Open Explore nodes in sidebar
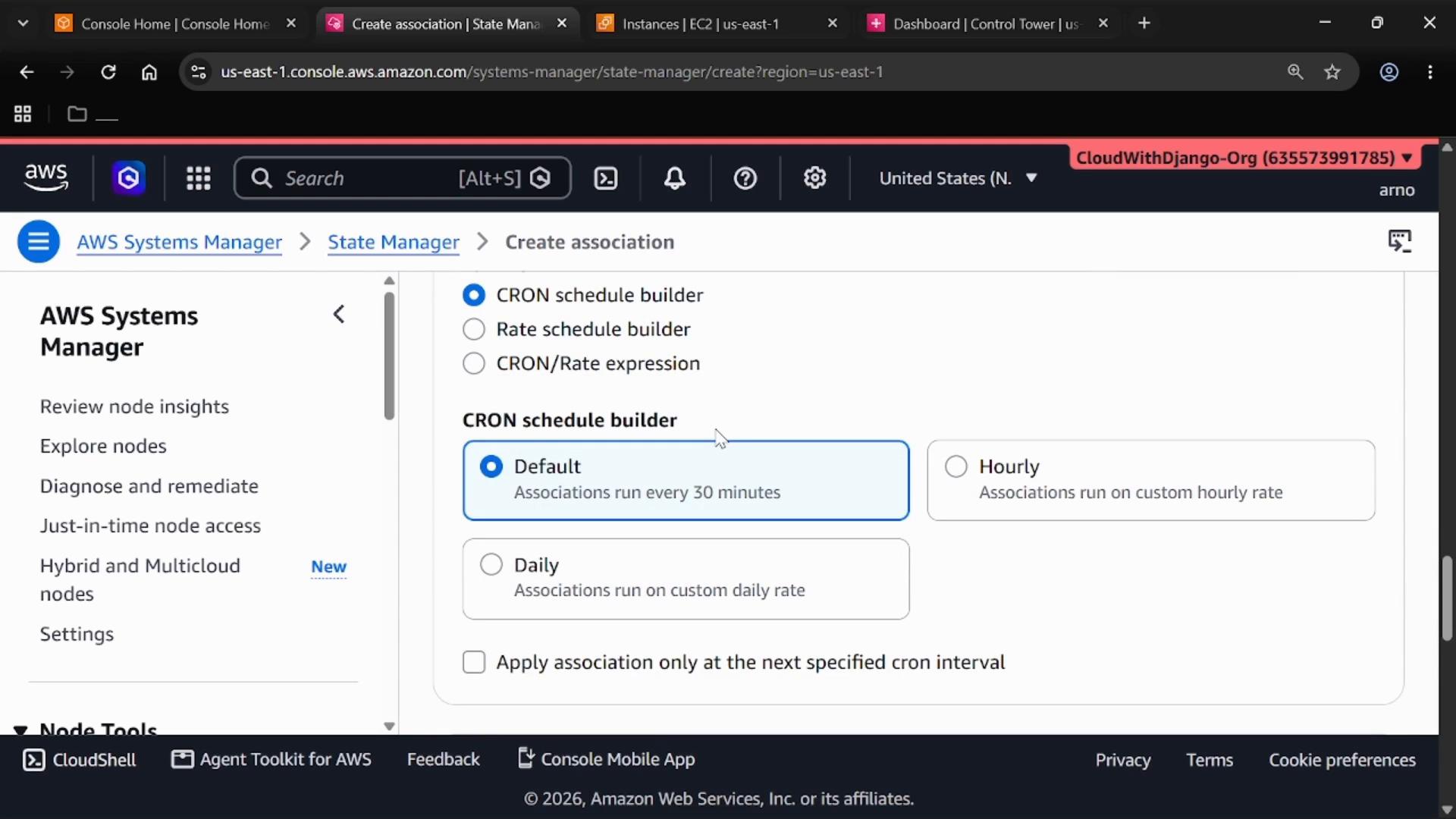The height and width of the screenshot is (819, 1456). tap(103, 446)
